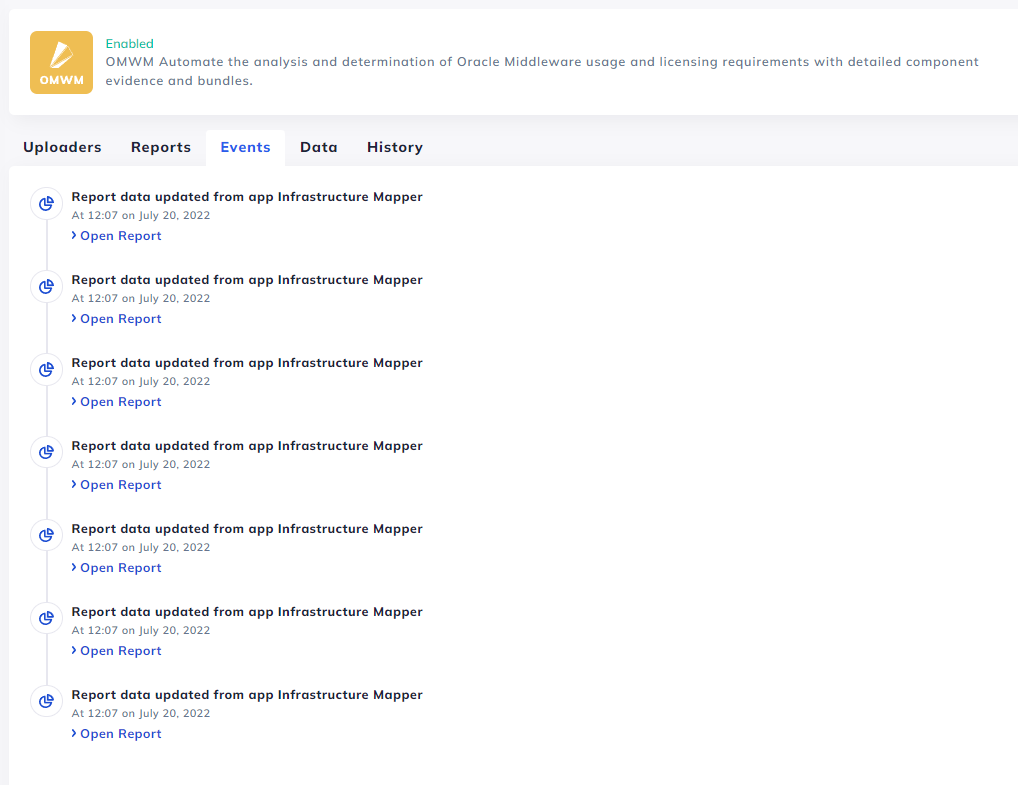
Task: Switch to the Uploaders tab
Action: click(x=62, y=147)
